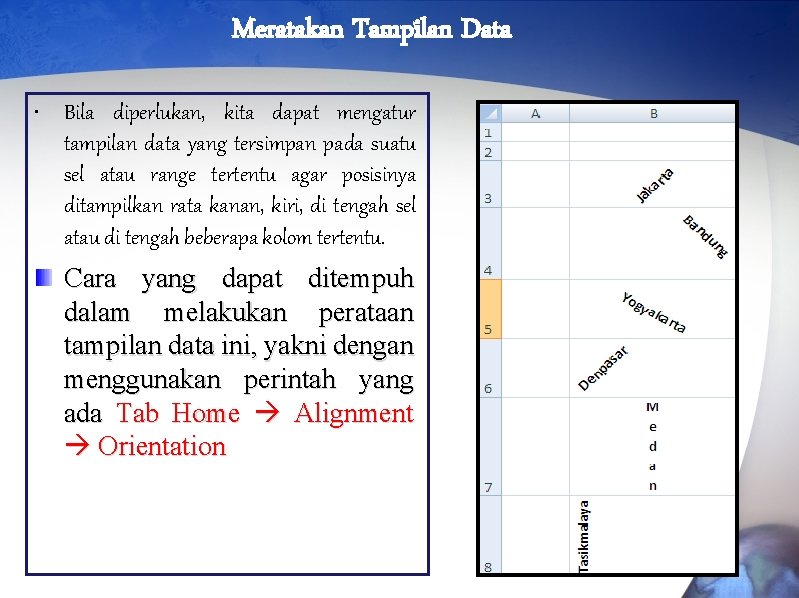799x598 pixels.
Task: Click the red text Tab Home
Action: coord(178,412)
